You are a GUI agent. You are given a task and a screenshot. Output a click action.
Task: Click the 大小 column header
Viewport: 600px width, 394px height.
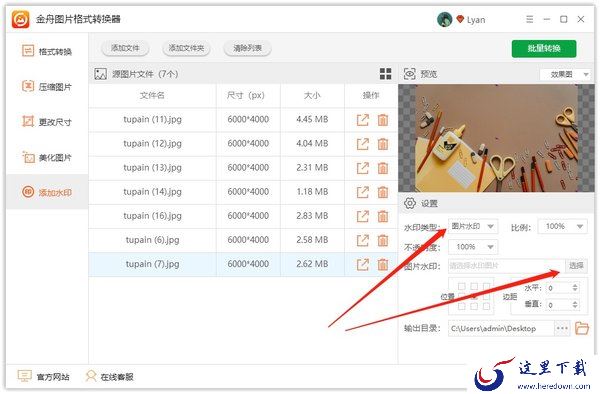(312, 95)
